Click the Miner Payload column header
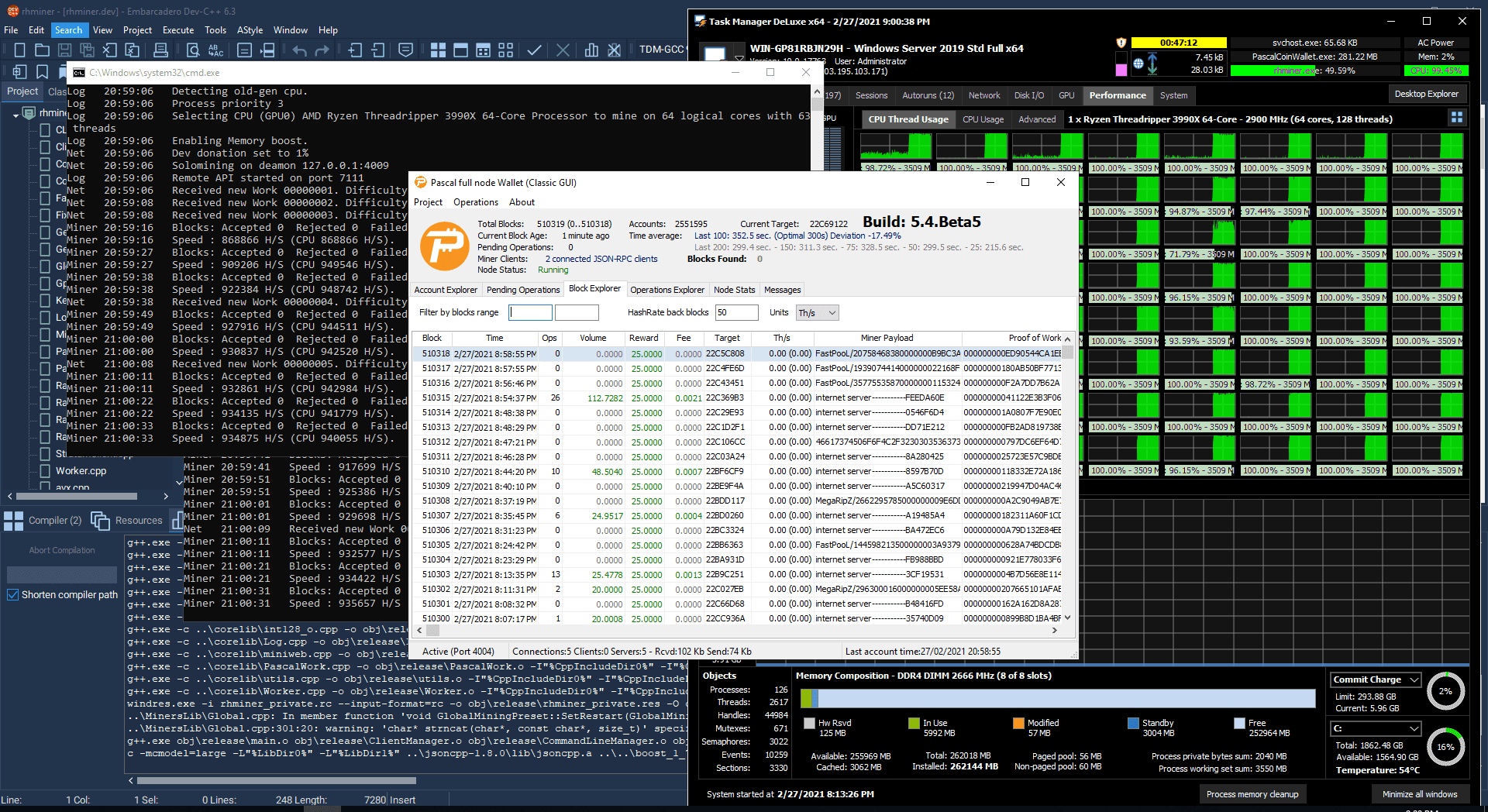Screen dimensions: 1488x812 887,338
